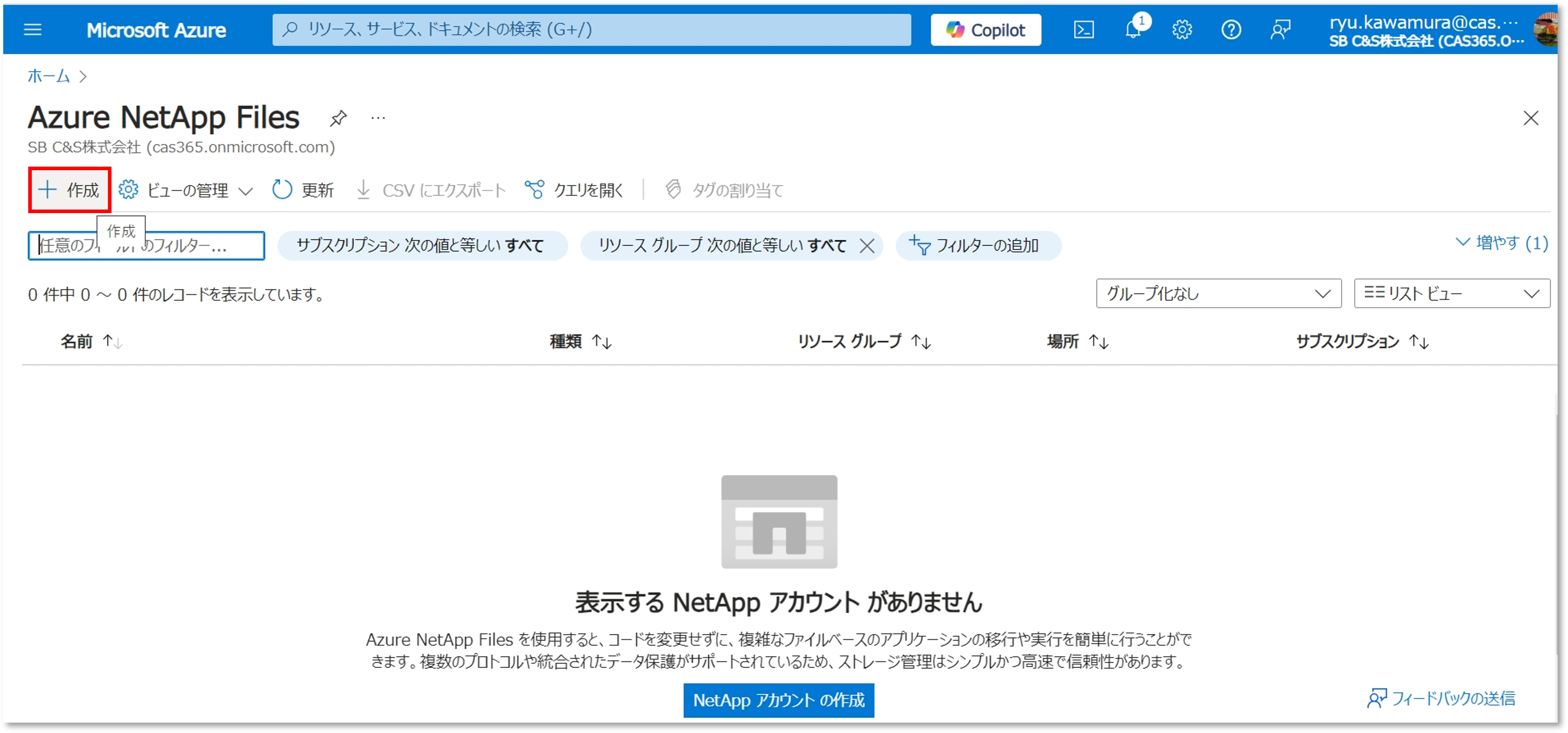Click タグの割り当て

(724, 190)
